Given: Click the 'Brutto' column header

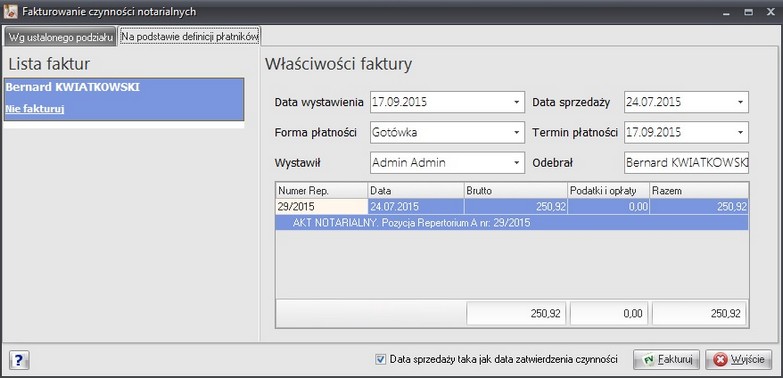Looking at the screenshot, I should tap(516, 191).
